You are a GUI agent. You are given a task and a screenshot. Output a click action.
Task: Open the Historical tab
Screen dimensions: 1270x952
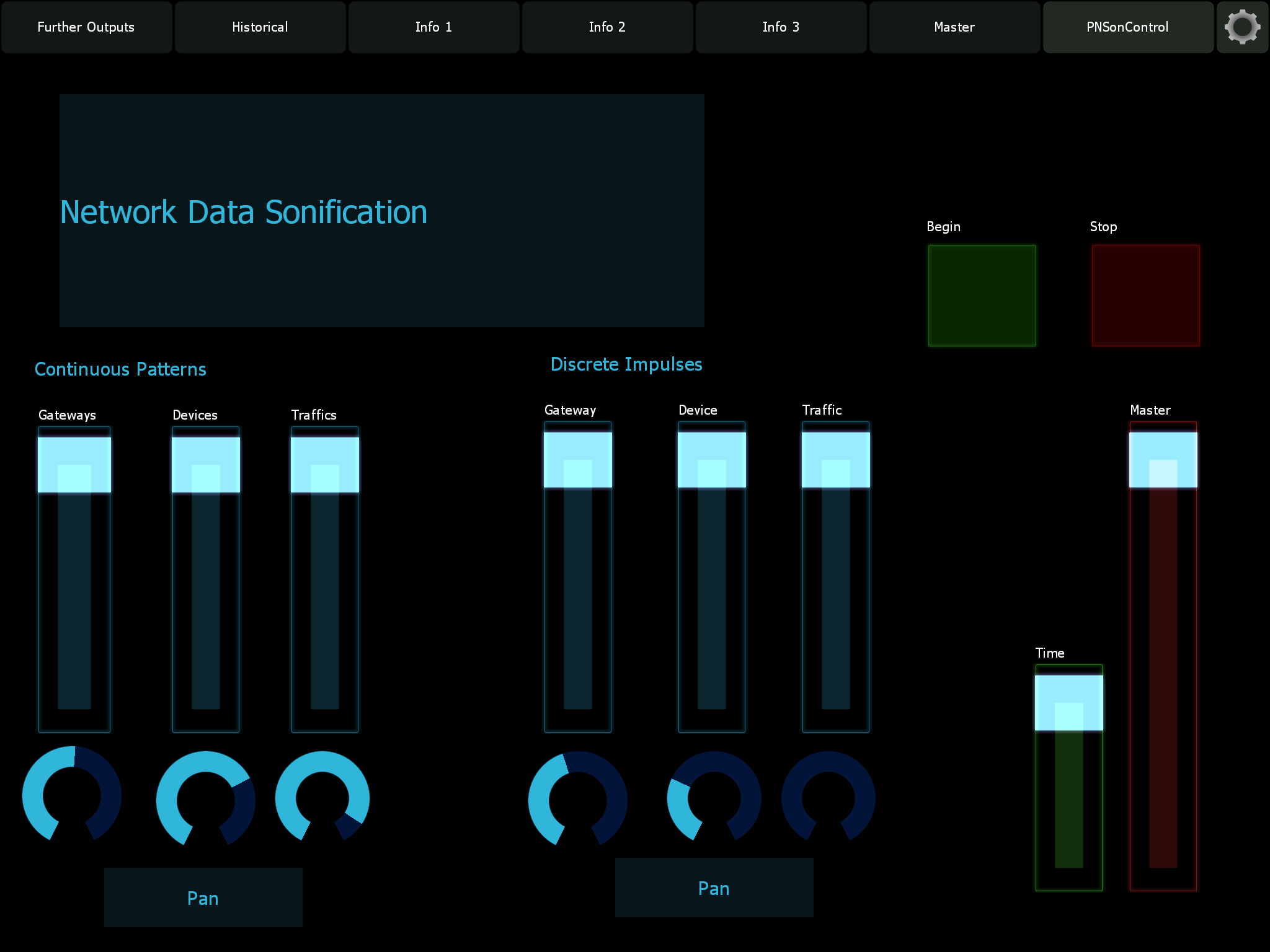pos(260,27)
